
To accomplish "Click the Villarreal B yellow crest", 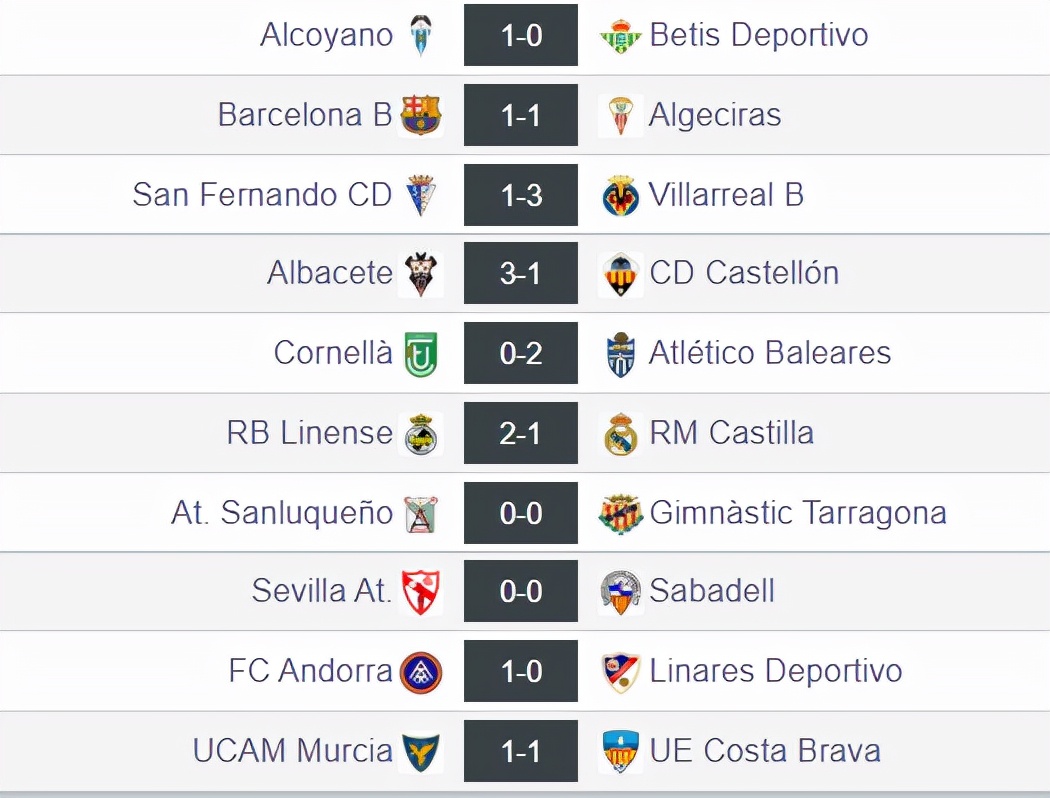I will (x=620, y=195).
